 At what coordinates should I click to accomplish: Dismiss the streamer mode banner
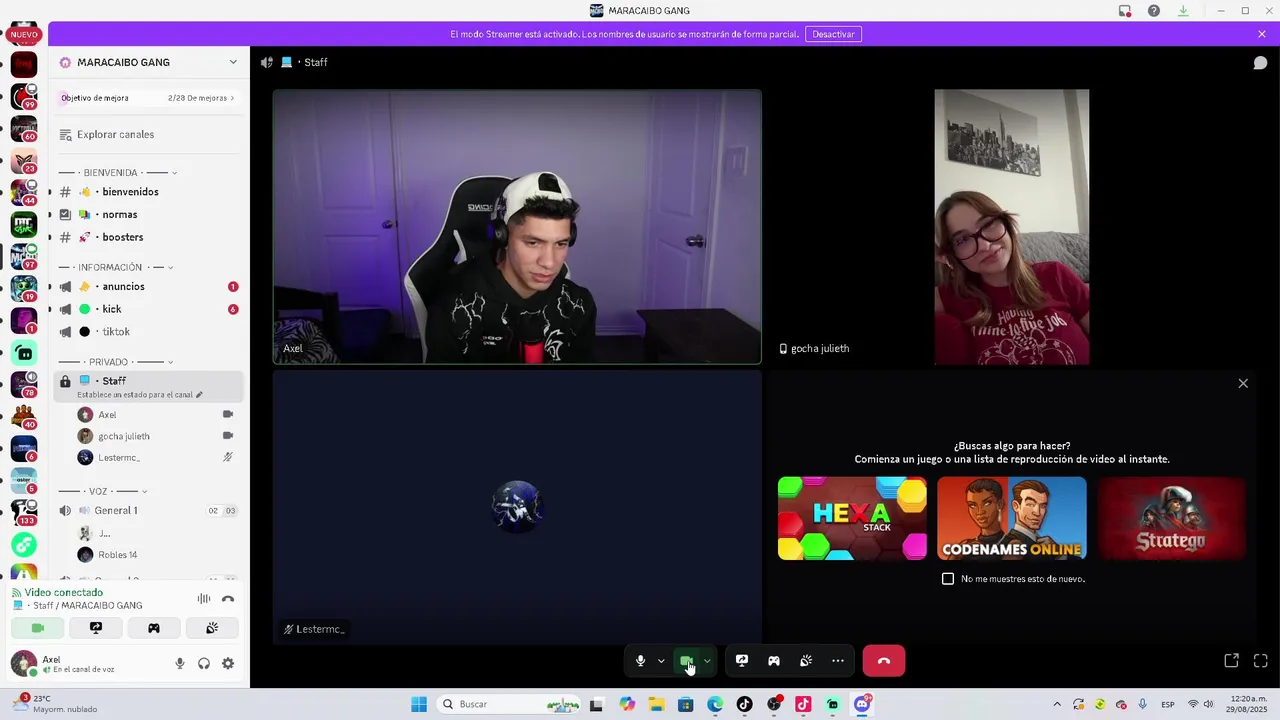click(x=1262, y=34)
